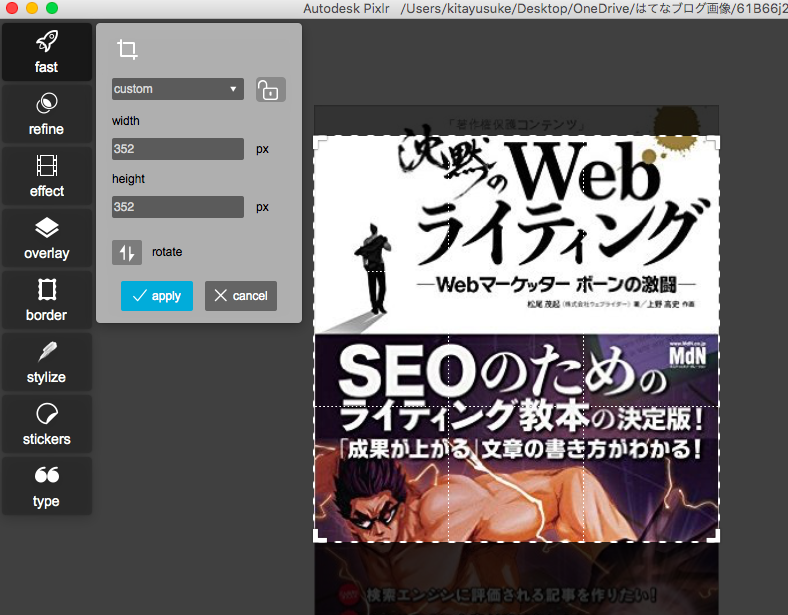The image size is (788, 615).
Task: Open the border category
Action: (x=47, y=300)
